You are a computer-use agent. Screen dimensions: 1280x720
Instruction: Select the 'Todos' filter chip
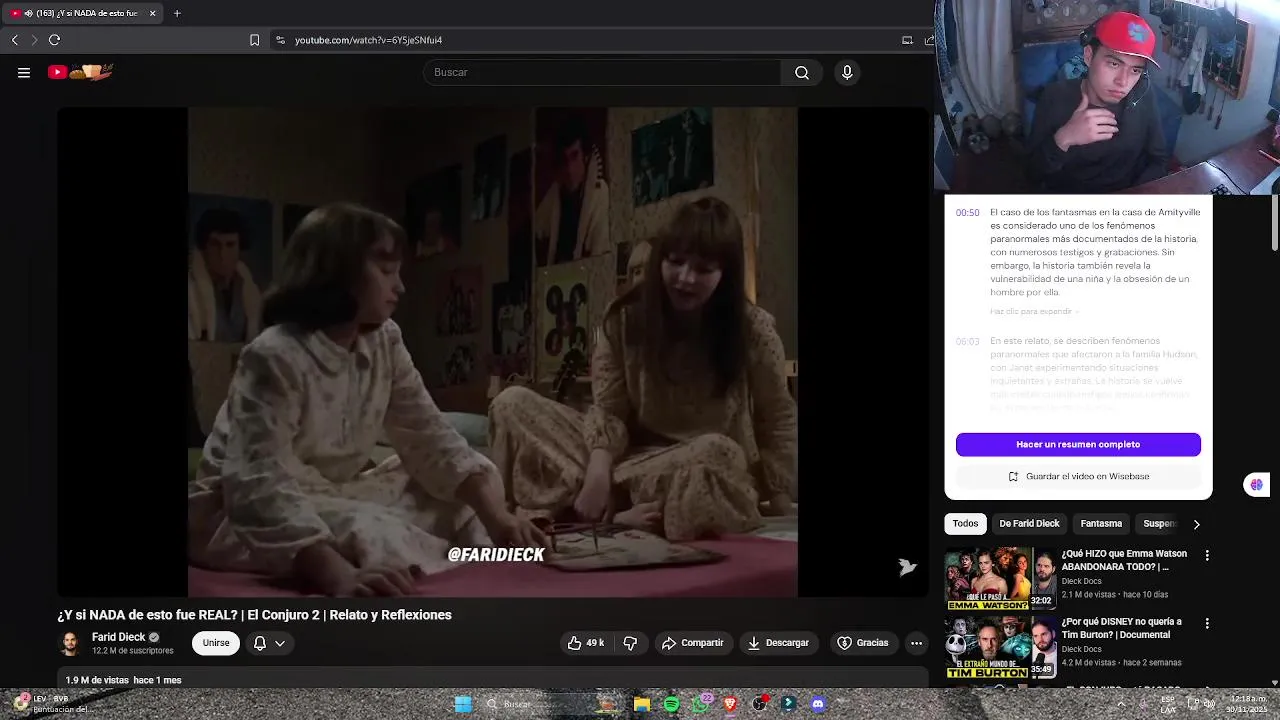click(x=965, y=524)
